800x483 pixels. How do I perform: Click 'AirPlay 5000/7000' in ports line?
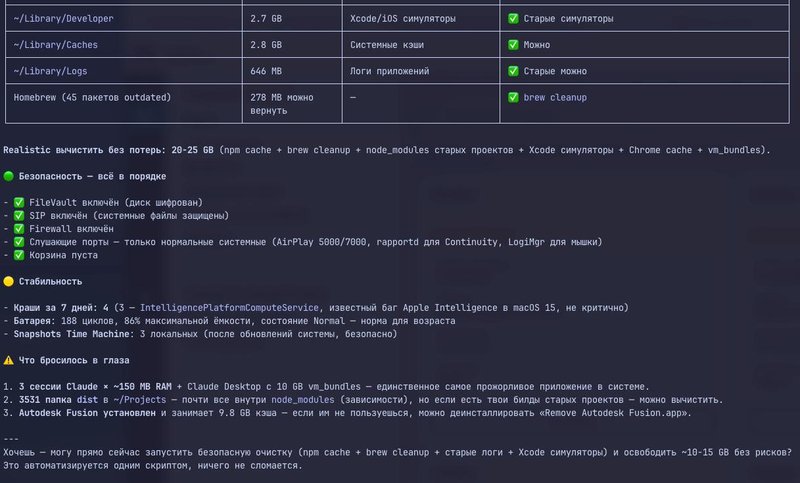pyautogui.click(x=321, y=242)
